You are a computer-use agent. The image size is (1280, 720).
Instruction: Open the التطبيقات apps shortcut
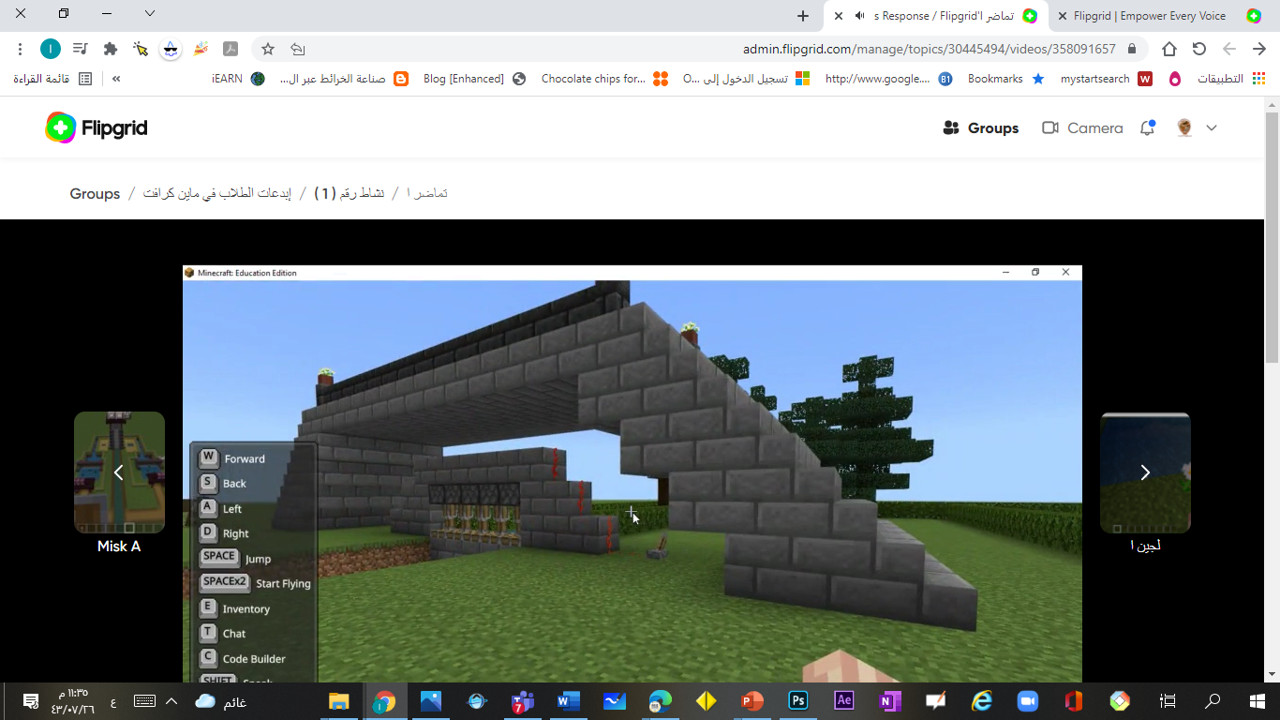pyautogui.click(x=1232, y=79)
